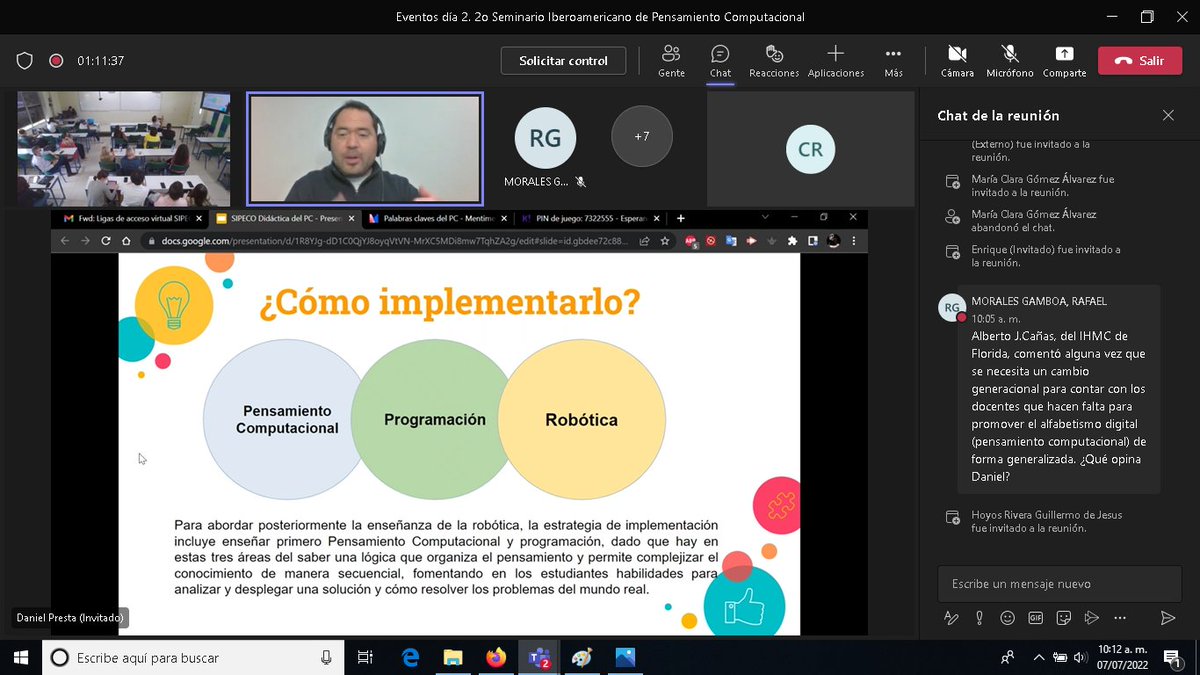This screenshot has width=1200, height=675.
Task: Click RG avatar in the chat message
Action: pyautogui.click(x=952, y=308)
